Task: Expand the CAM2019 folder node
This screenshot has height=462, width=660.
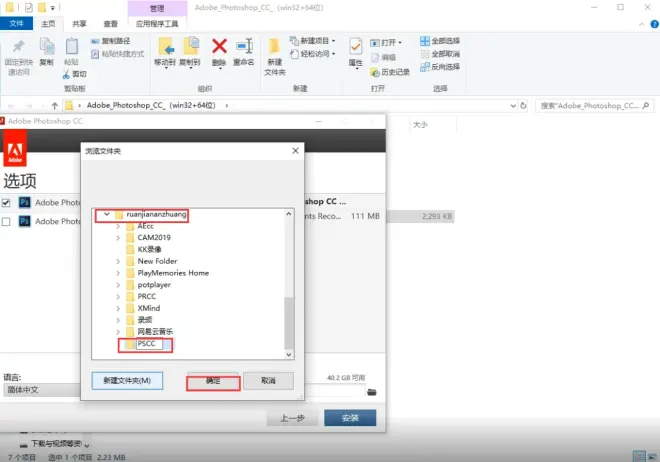Action: coord(118,238)
